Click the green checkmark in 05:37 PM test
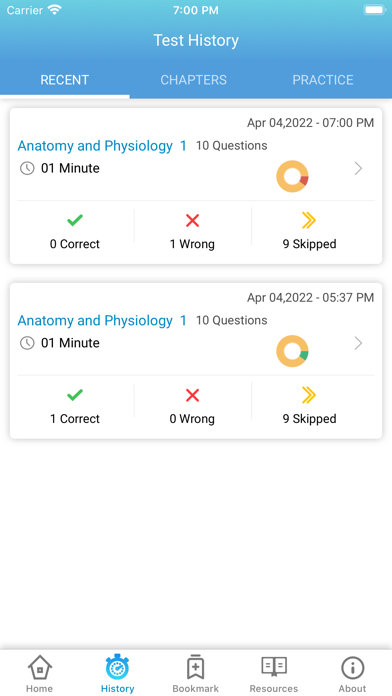Image resolution: width=392 pixels, height=696 pixels. point(75,395)
